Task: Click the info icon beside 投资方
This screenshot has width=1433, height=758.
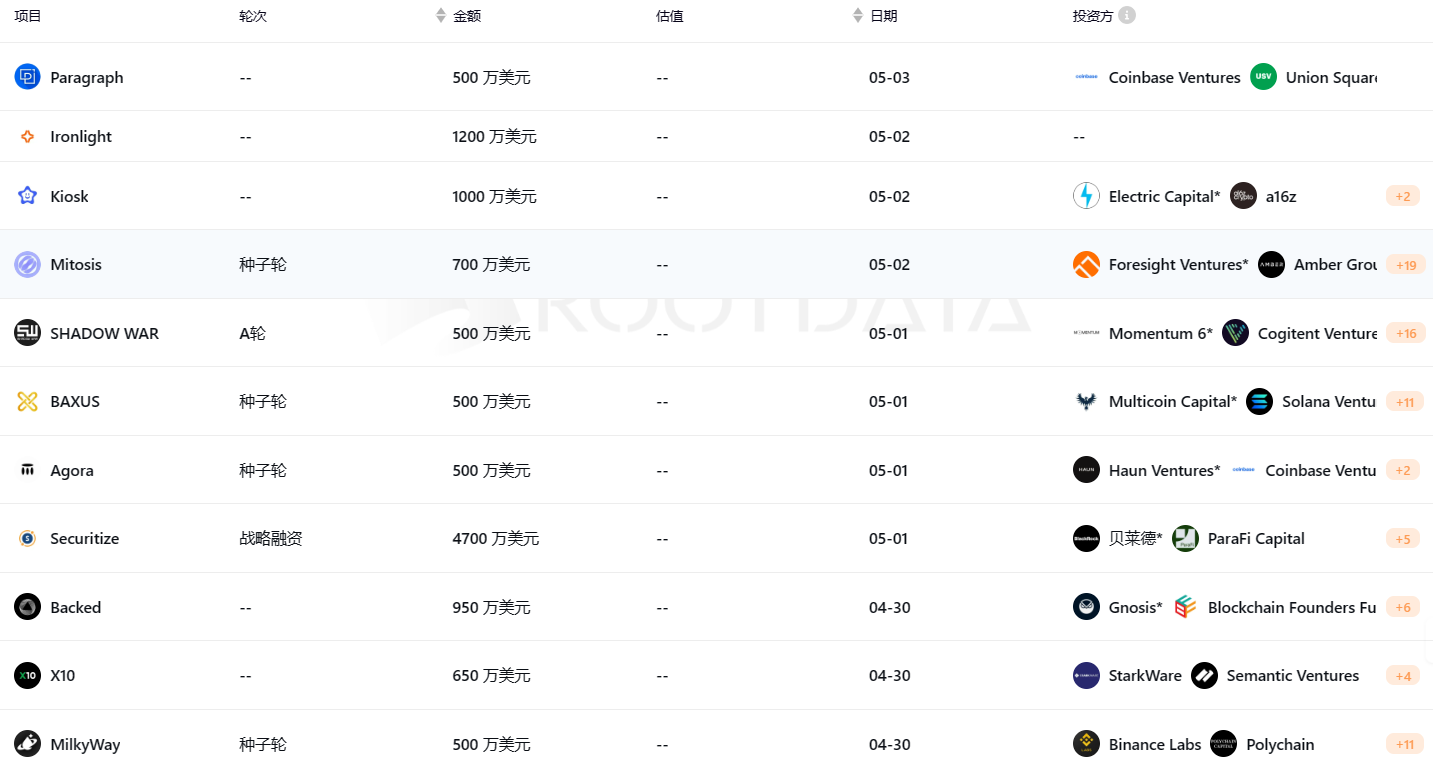Action: coord(1127,15)
